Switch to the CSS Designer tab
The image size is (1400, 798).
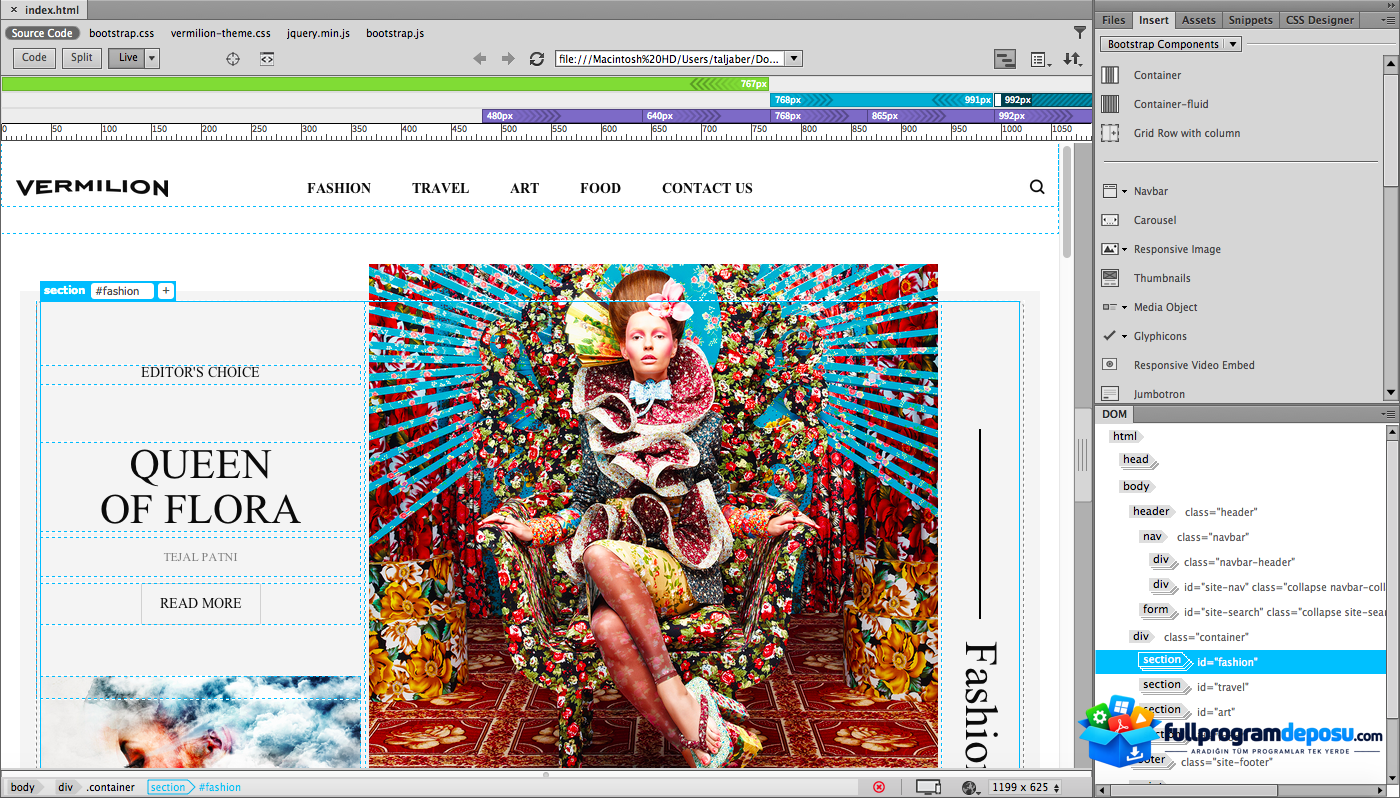1319,20
